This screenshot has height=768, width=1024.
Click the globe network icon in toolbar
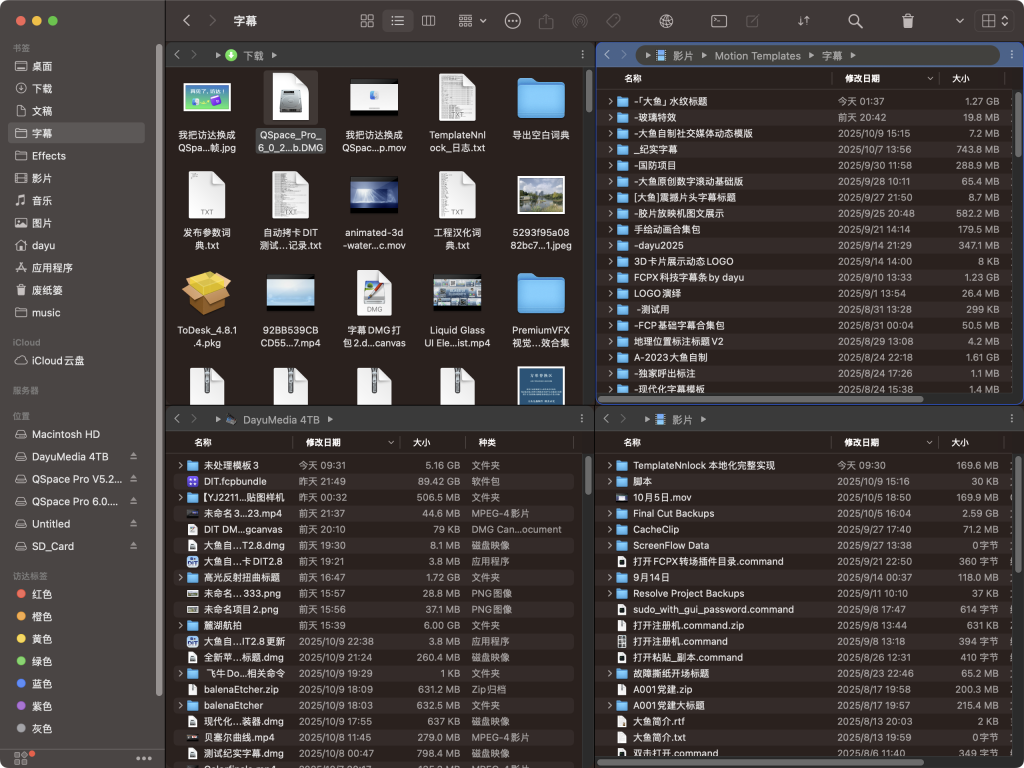[x=667, y=21]
